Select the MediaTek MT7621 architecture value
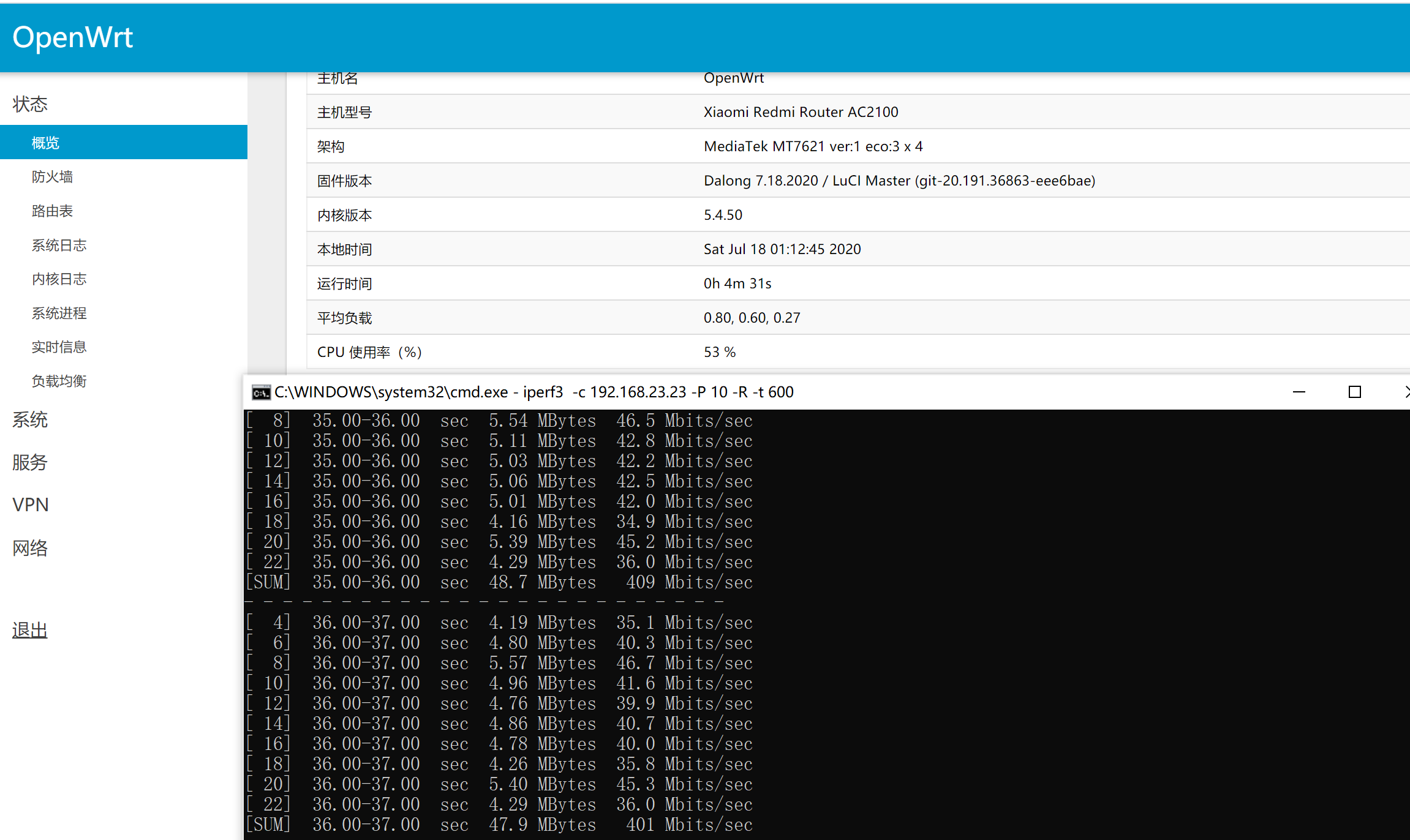This screenshot has height=840, width=1410. (x=813, y=146)
